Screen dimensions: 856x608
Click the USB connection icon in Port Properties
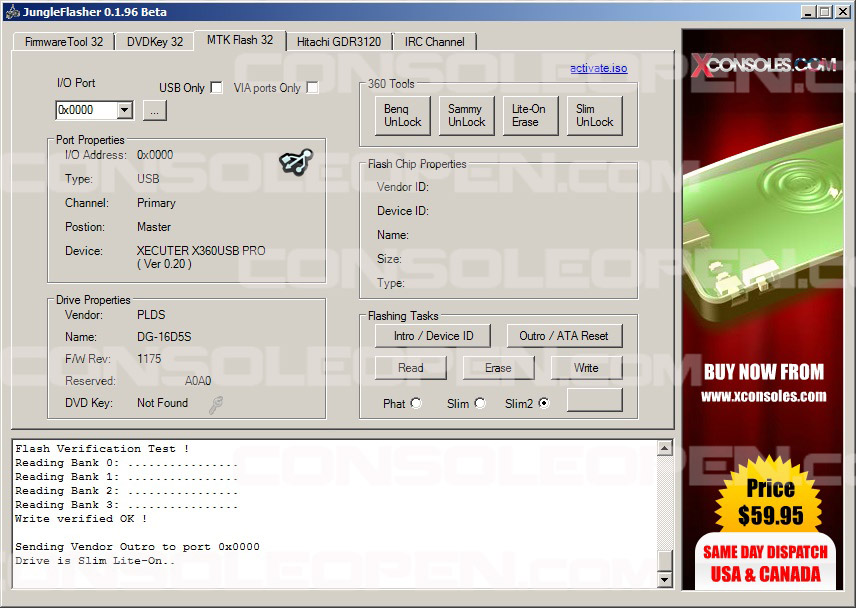pyautogui.click(x=296, y=161)
